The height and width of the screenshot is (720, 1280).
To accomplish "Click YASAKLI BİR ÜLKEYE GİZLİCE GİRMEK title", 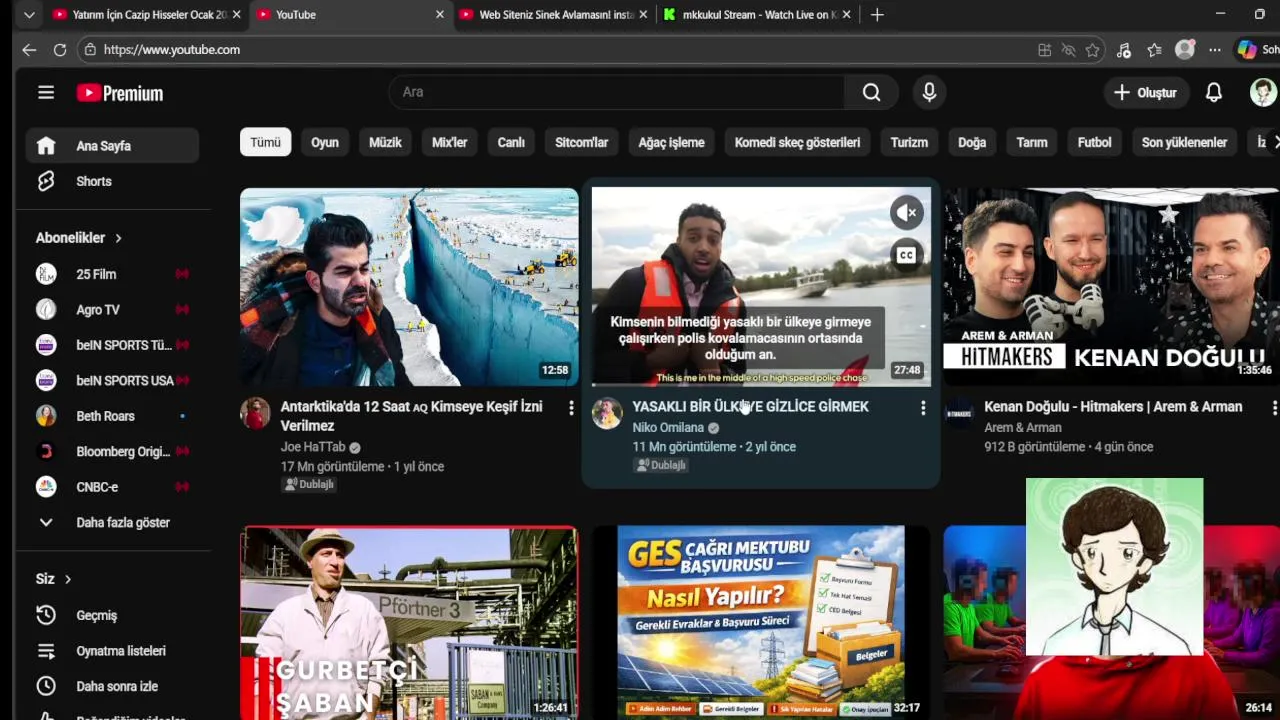I will click(750, 407).
